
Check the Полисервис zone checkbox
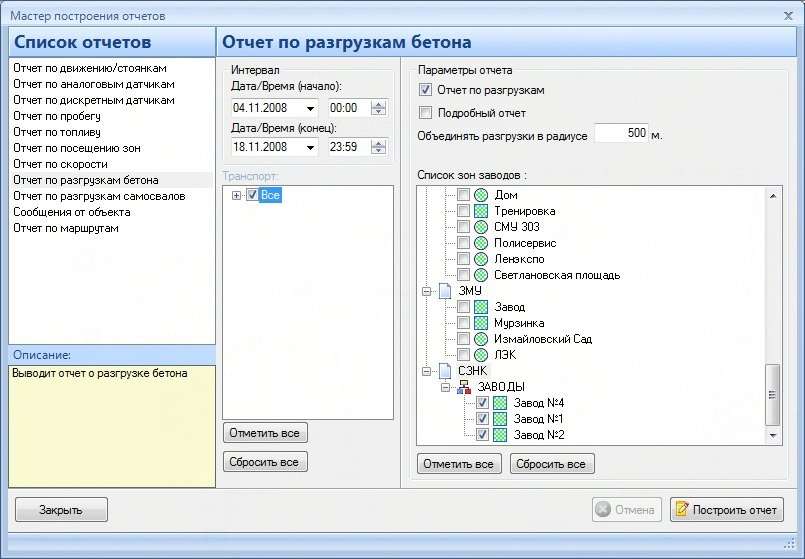(463, 243)
